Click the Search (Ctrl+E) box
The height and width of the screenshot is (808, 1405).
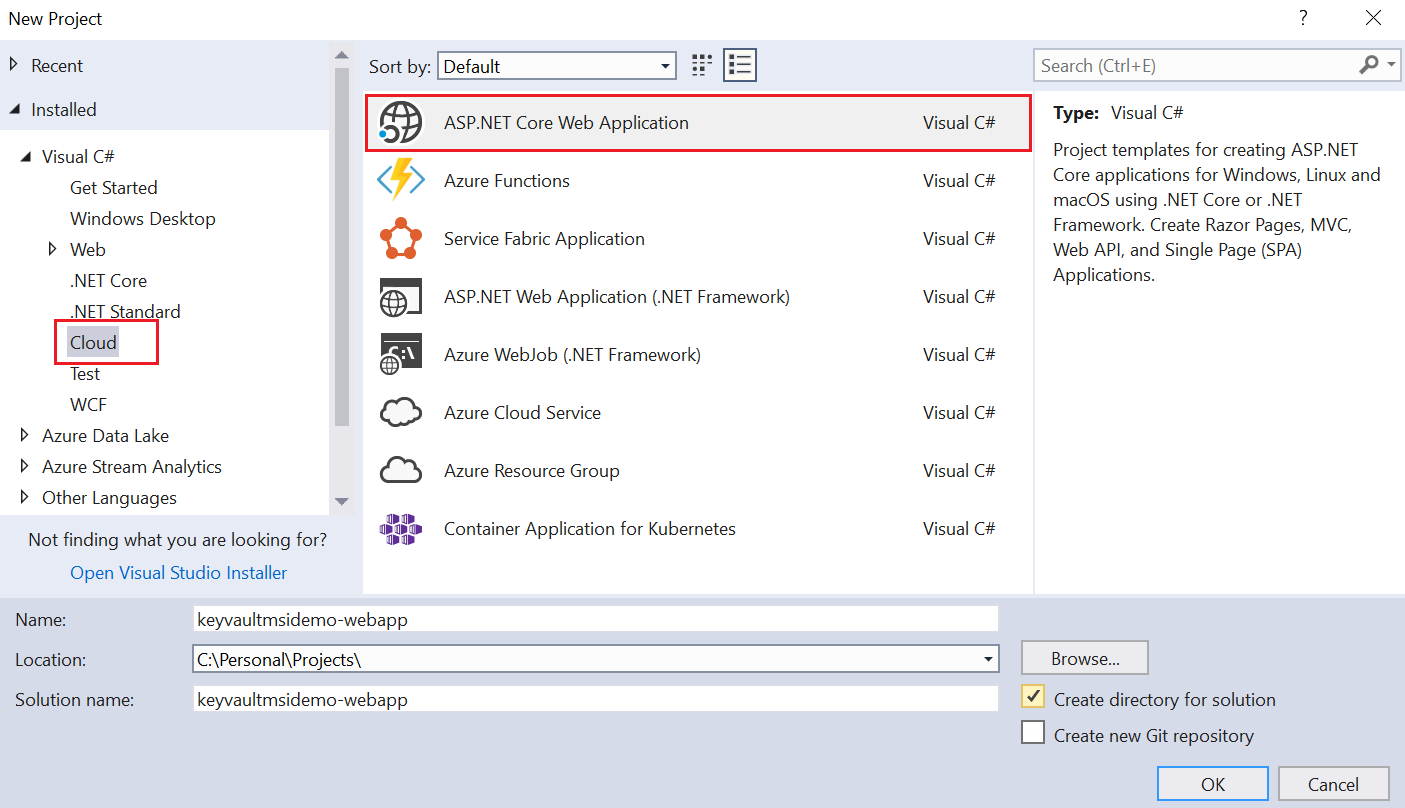point(1195,65)
